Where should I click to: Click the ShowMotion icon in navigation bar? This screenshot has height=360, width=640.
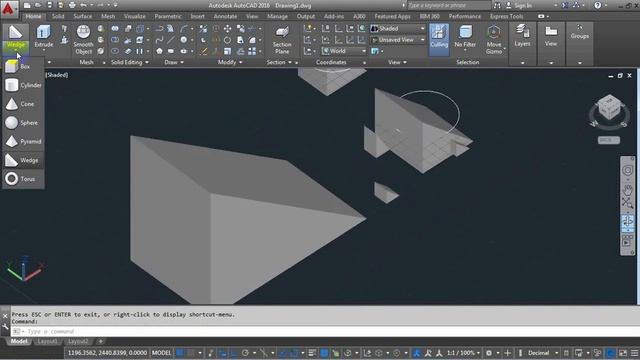(x=627, y=240)
